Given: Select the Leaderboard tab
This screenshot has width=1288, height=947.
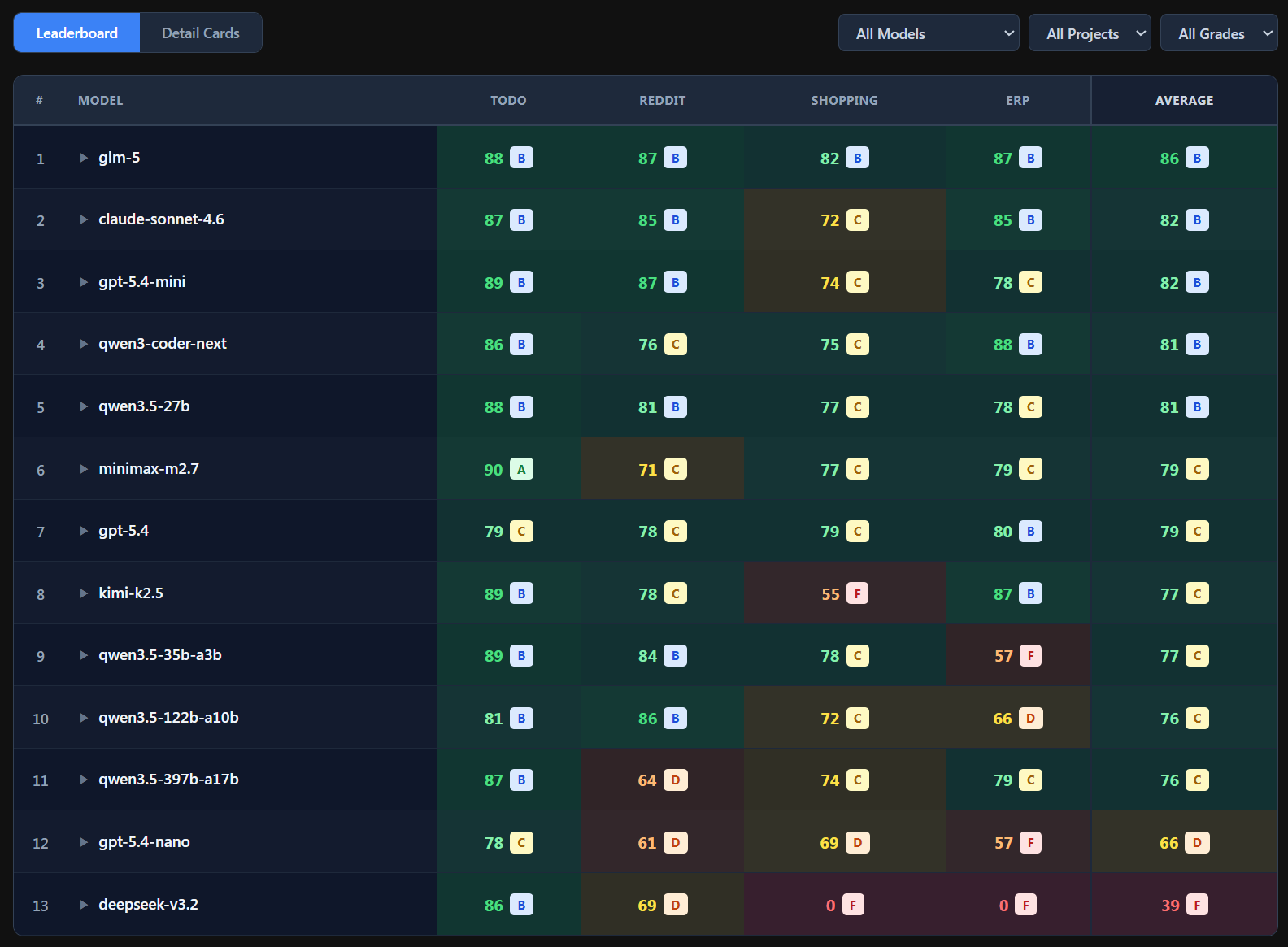Looking at the screenshot, I should [x=77, y=33].
